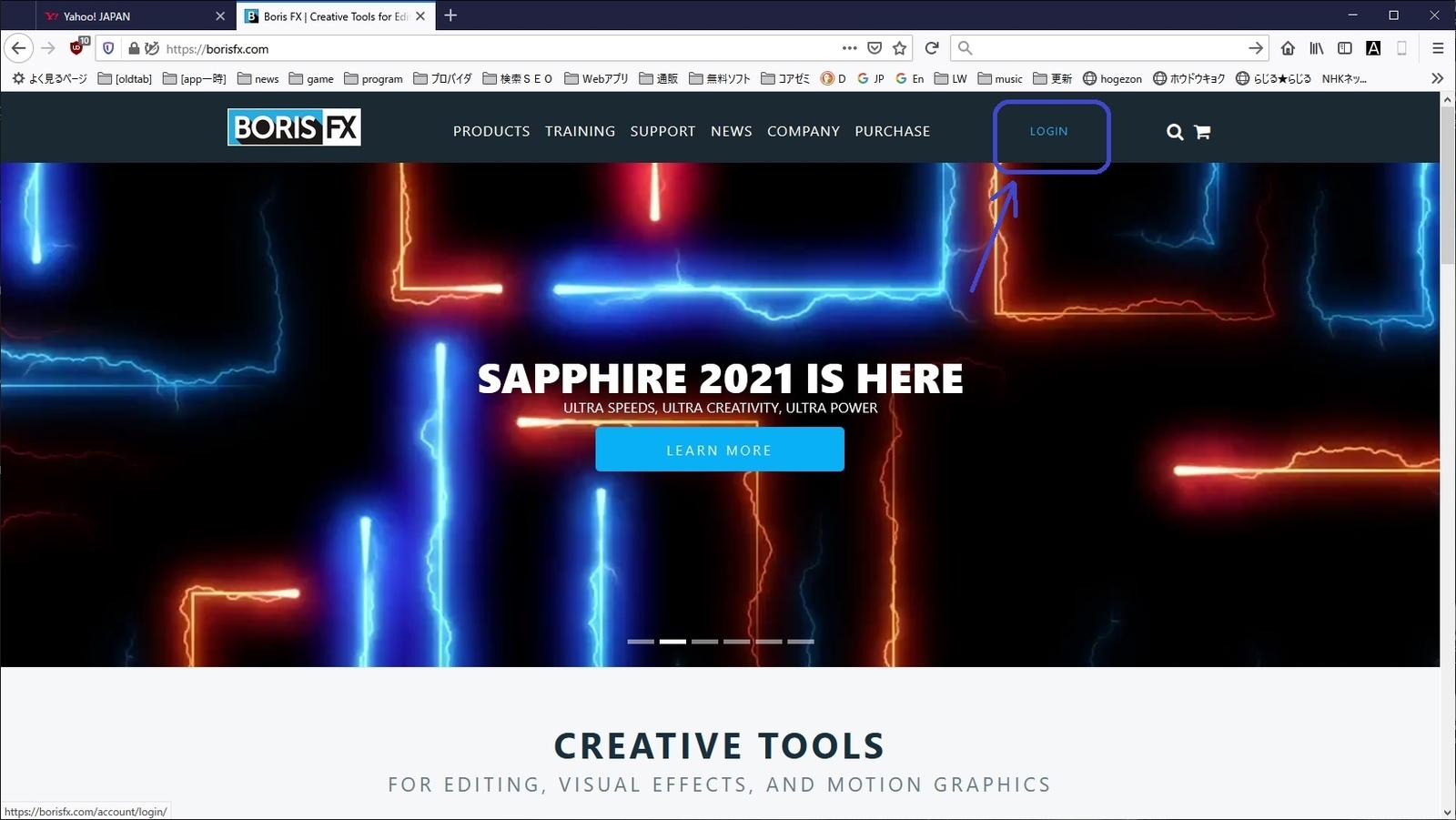Viewport: 1456px width, 820px height.
Task: Click the LEARN MORE button
Action: [x=720, y=450]
